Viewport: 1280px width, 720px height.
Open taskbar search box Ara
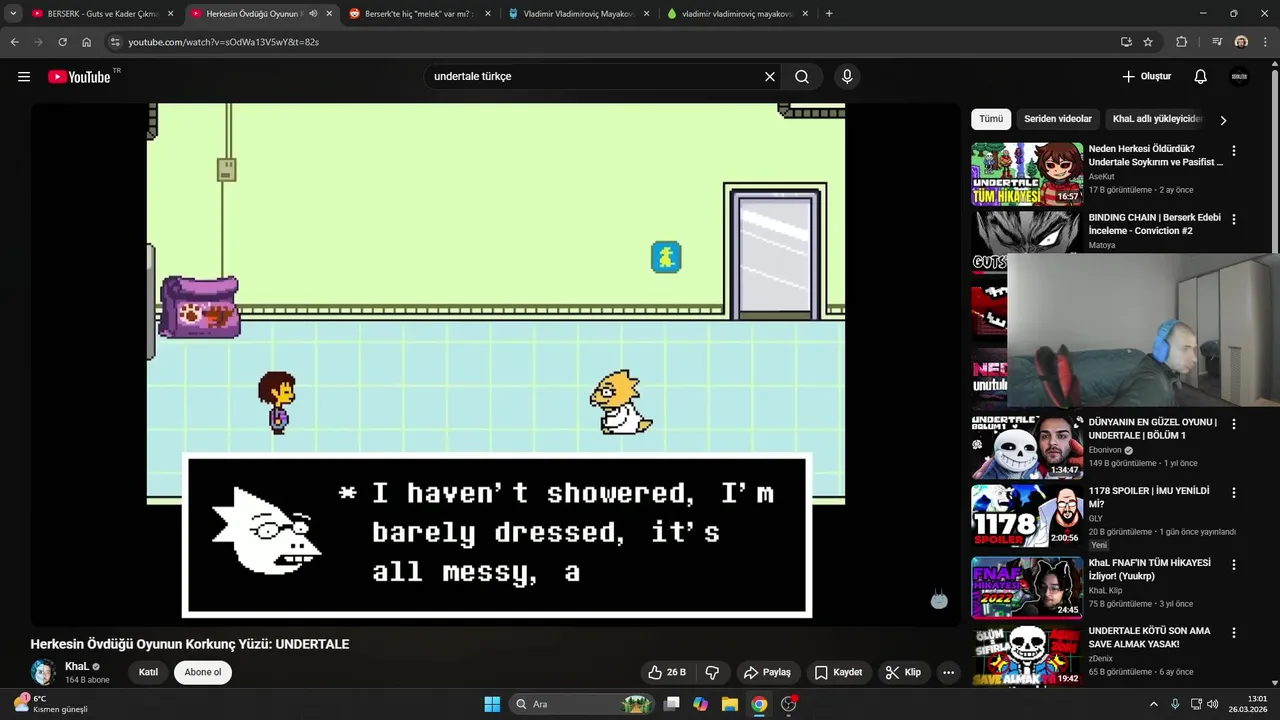point(582,704)
